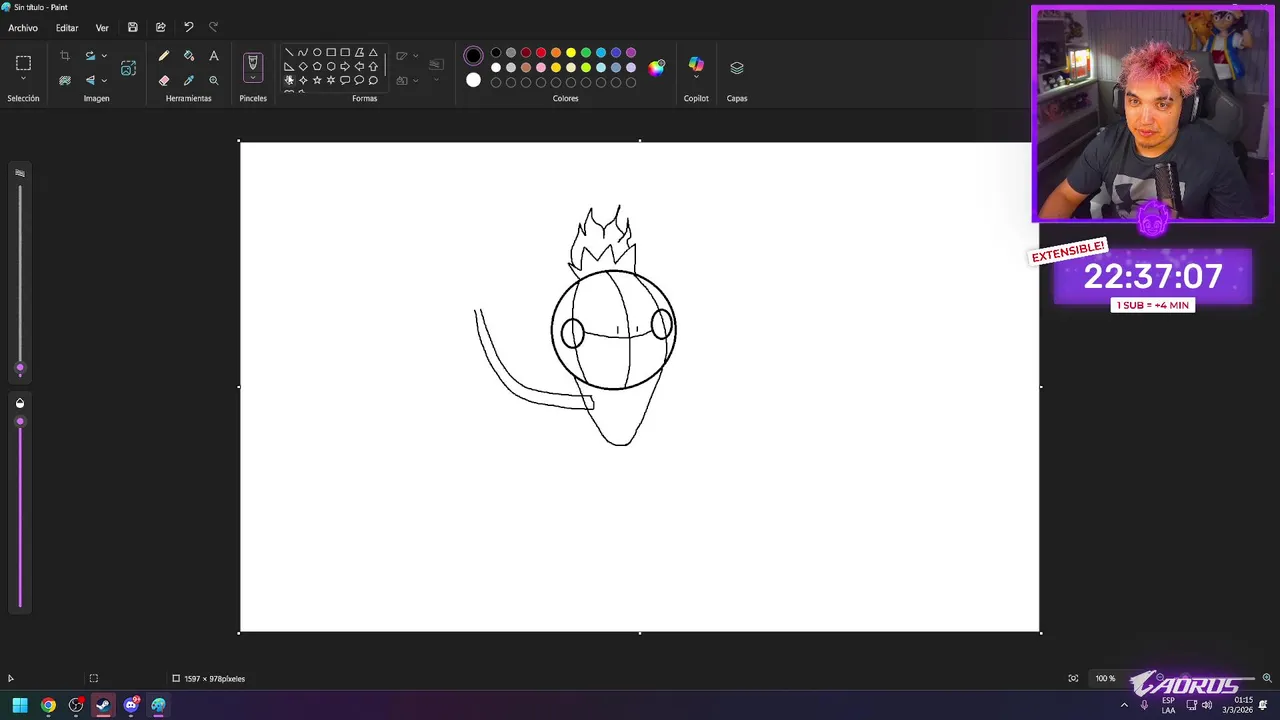Viewport: 1280px width, 720px height.
Task: Click the canvas size 1597 × 978píxeles text
Action: click(214, 679)
